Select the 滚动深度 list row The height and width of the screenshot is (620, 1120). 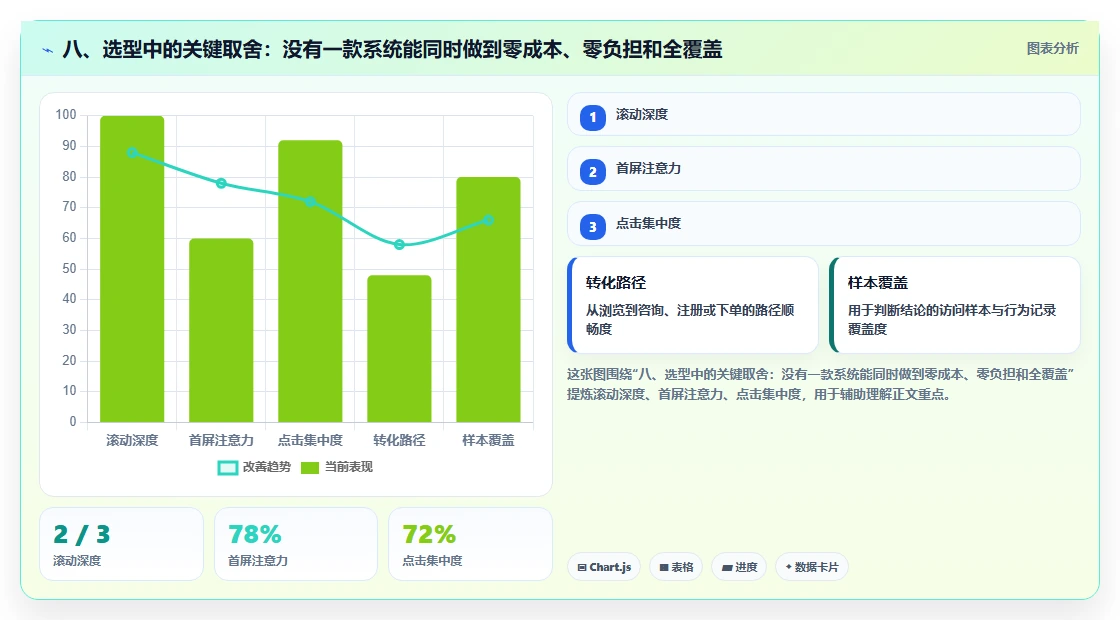click(824, 114)
